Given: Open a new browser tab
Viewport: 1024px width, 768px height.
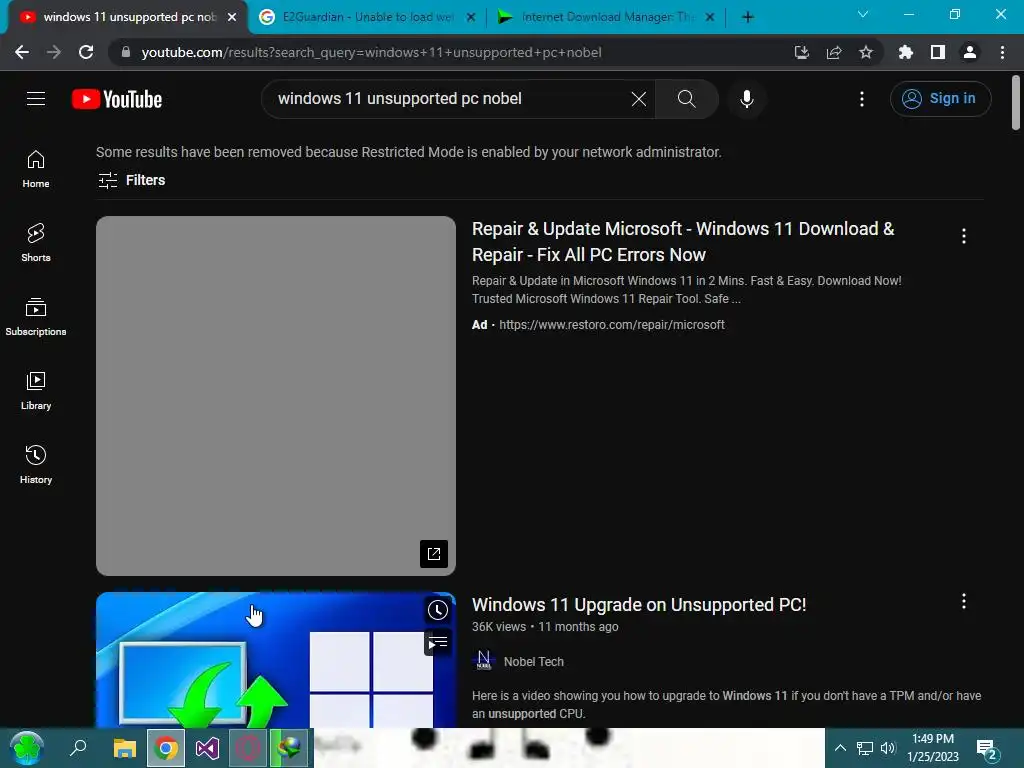Looking at the screenshot, I should 748,17.
